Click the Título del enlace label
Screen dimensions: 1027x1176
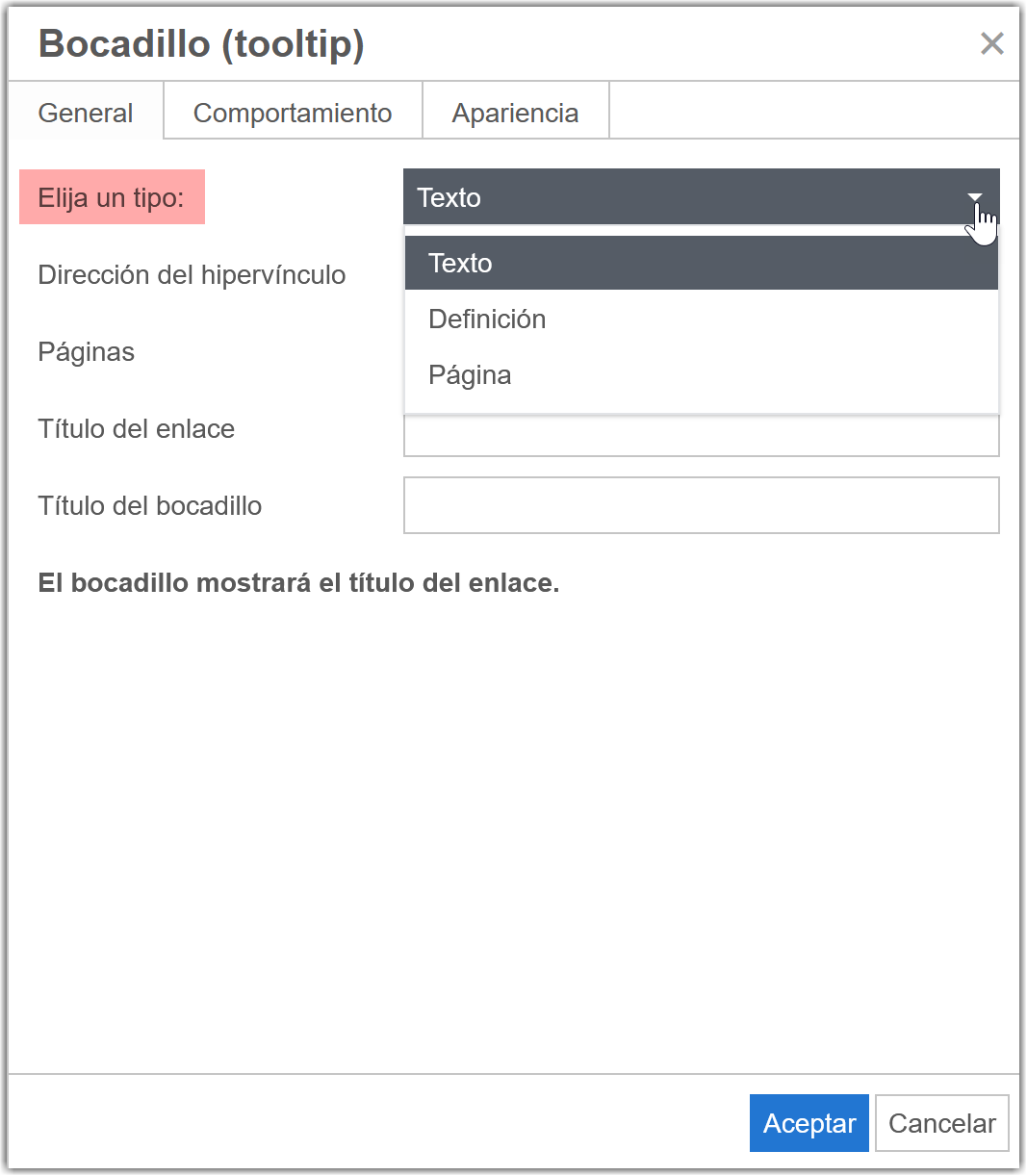tap(137, 429)
